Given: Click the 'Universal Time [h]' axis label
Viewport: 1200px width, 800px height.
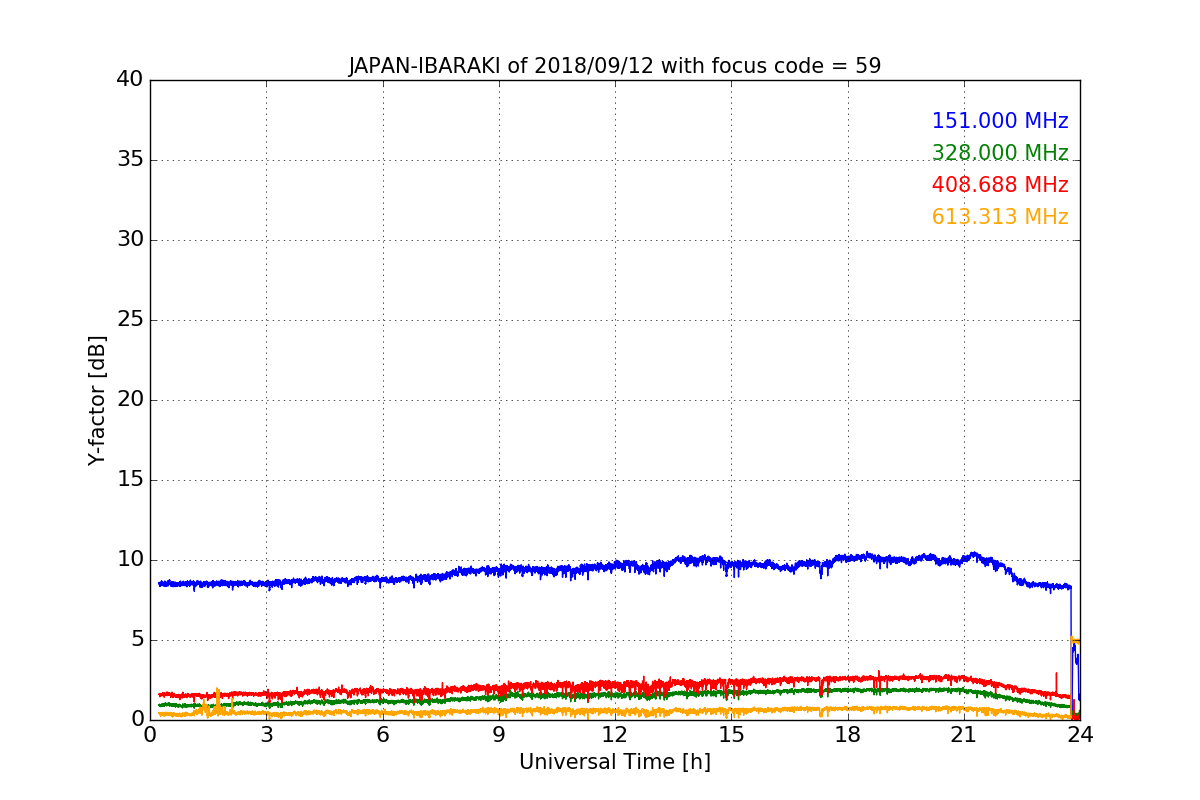Looking at the screenshot, I should tap(614, 762).
